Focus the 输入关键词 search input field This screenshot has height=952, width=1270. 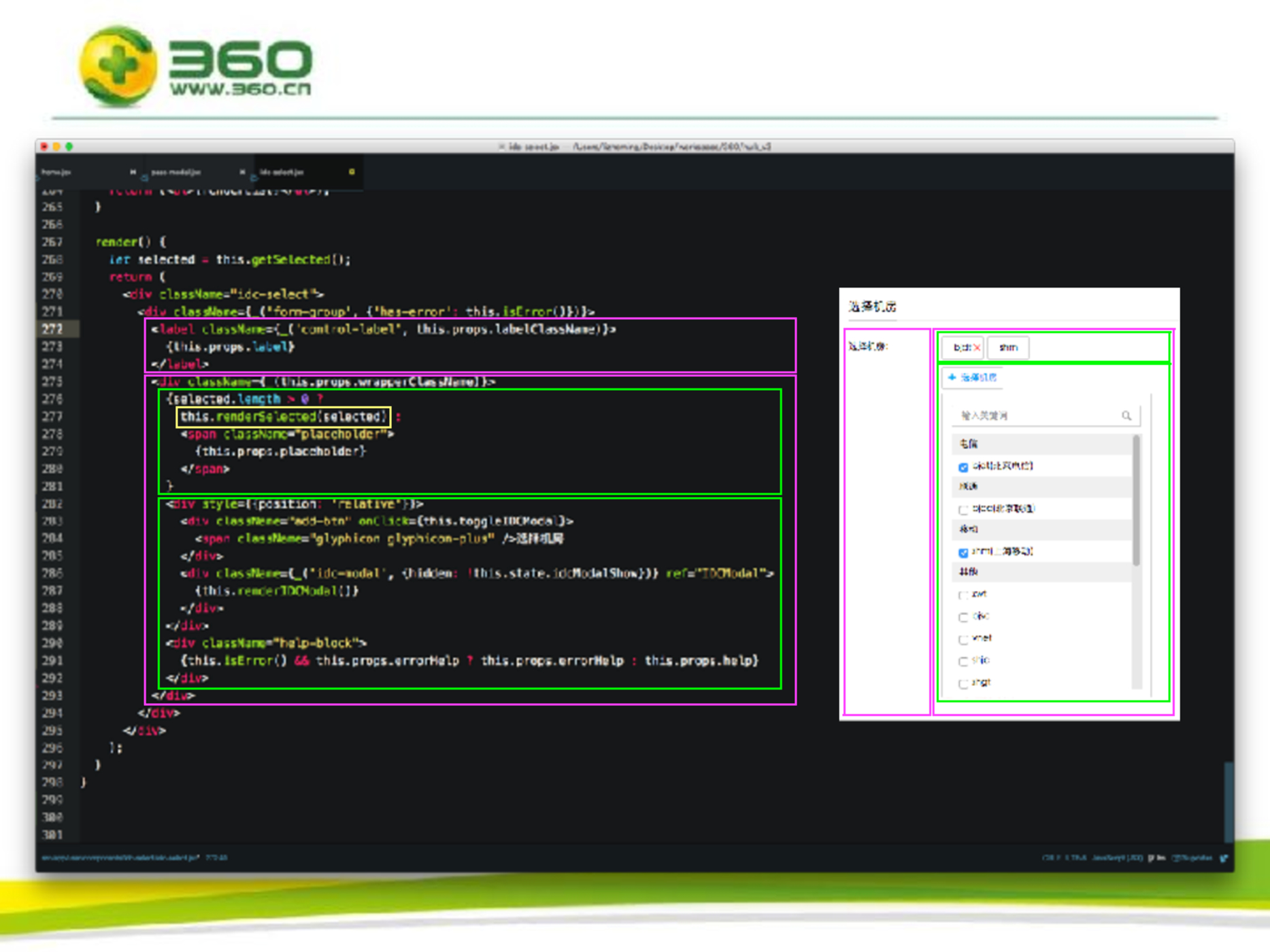tap(1034, 415)
